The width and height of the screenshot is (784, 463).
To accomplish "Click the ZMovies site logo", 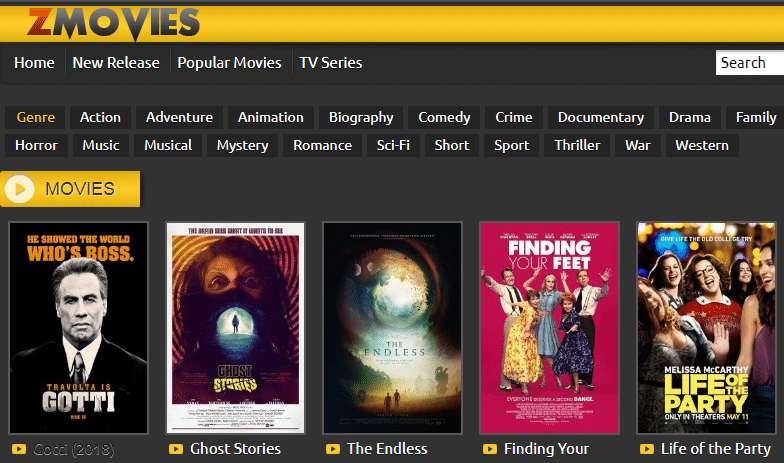I will [113, 21].
